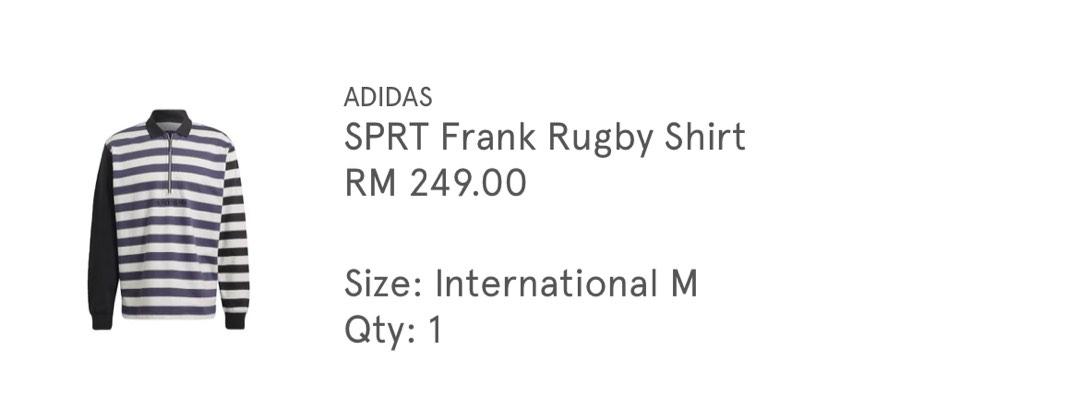Click the Size: International M line
Screen dimensions: 1080x410
point(521,284)
